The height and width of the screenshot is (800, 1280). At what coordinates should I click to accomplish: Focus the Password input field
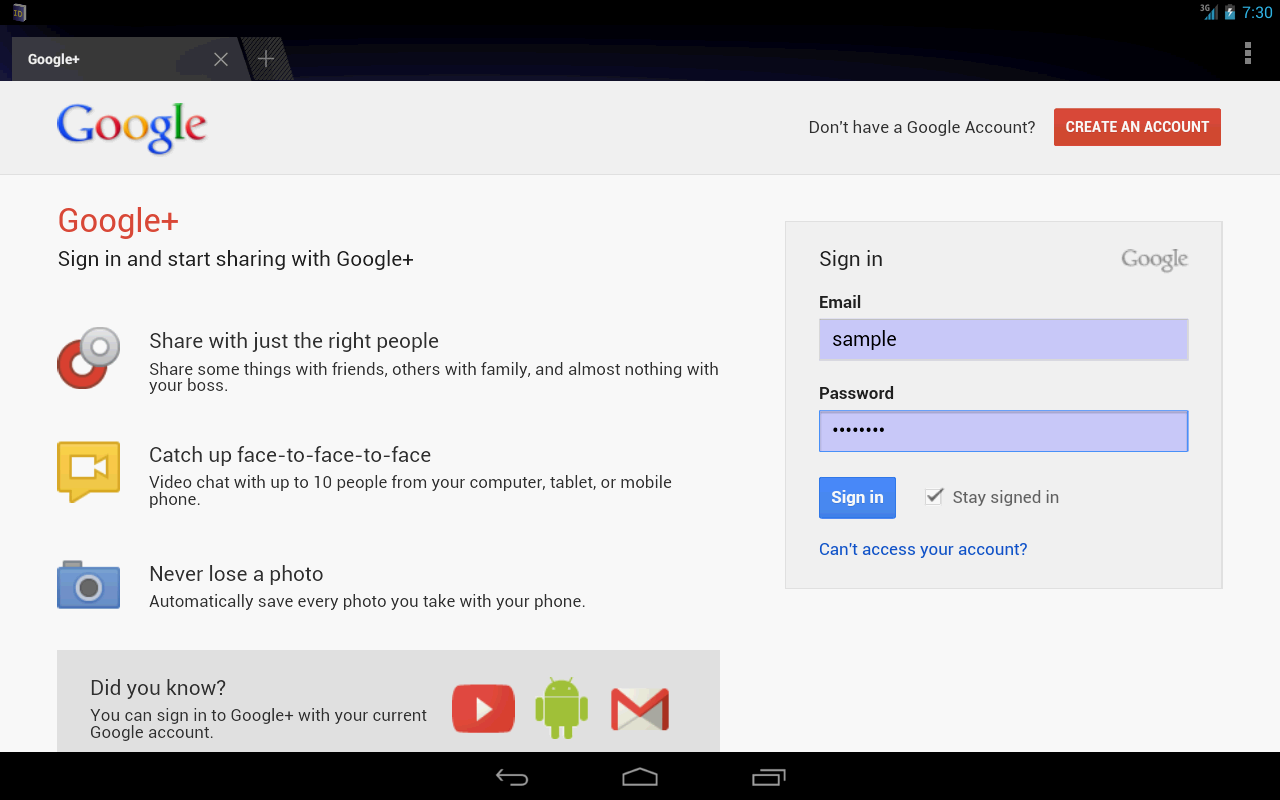pos(1003,431)
